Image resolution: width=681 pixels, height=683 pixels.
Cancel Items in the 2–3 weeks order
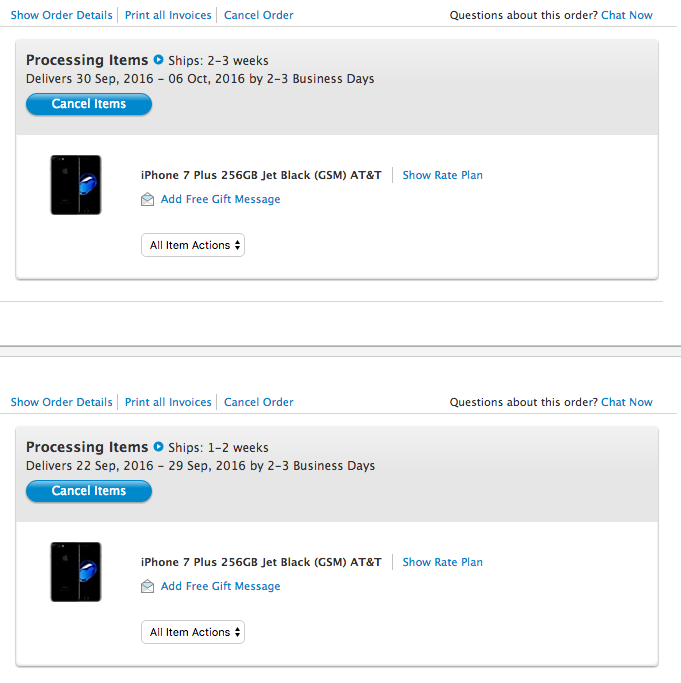point(89,104)
